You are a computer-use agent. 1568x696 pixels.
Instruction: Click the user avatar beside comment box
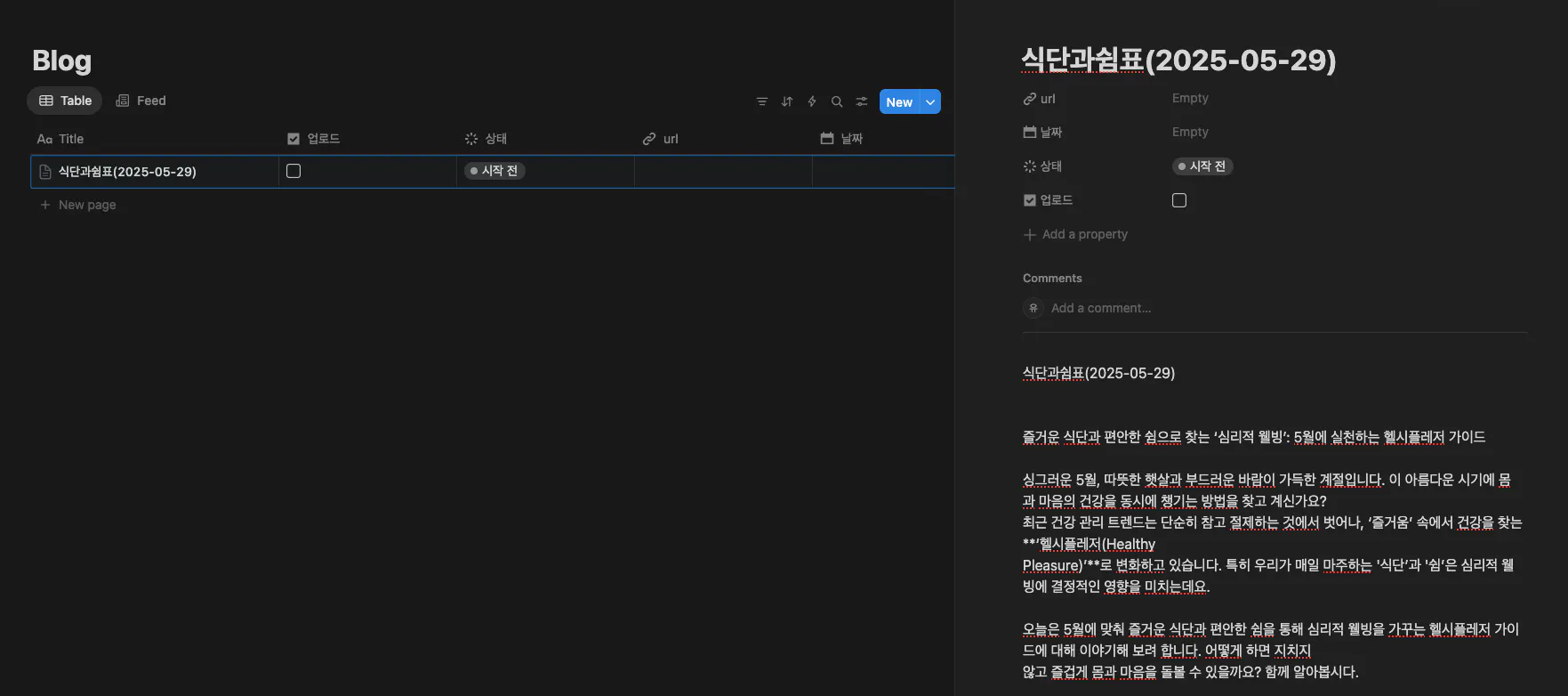1033,308
